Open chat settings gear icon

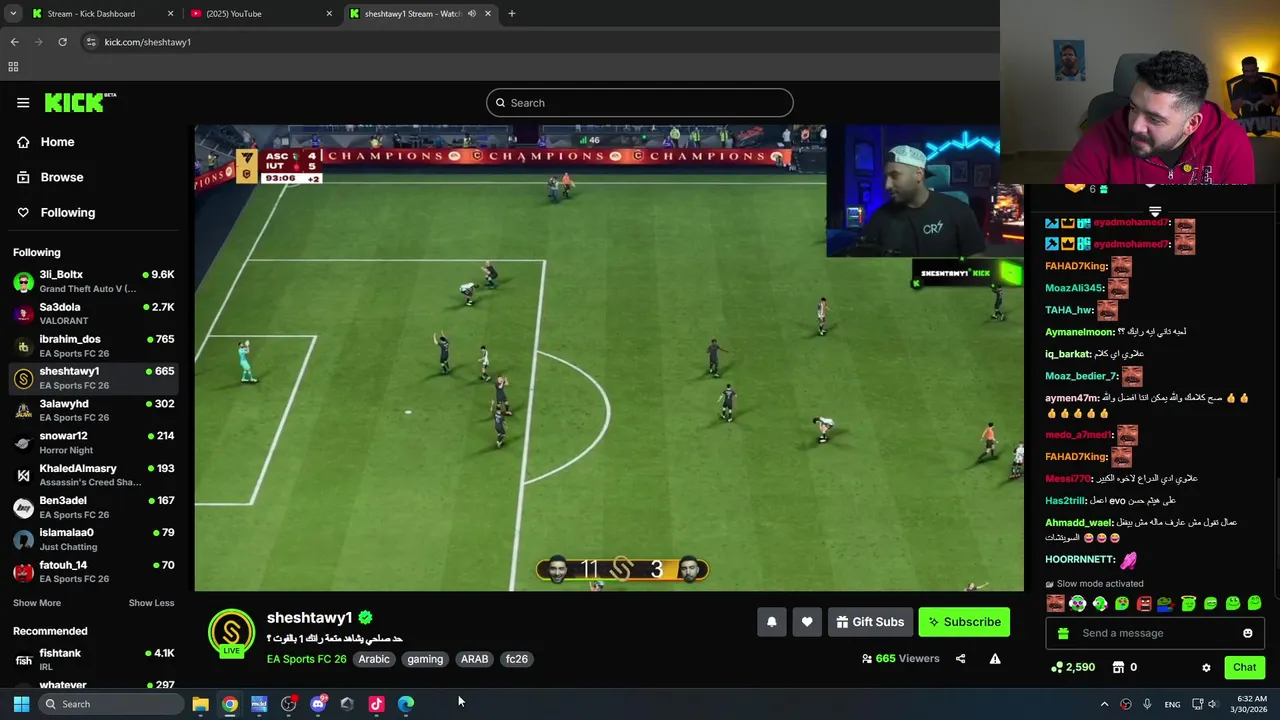click(1206, 667)
